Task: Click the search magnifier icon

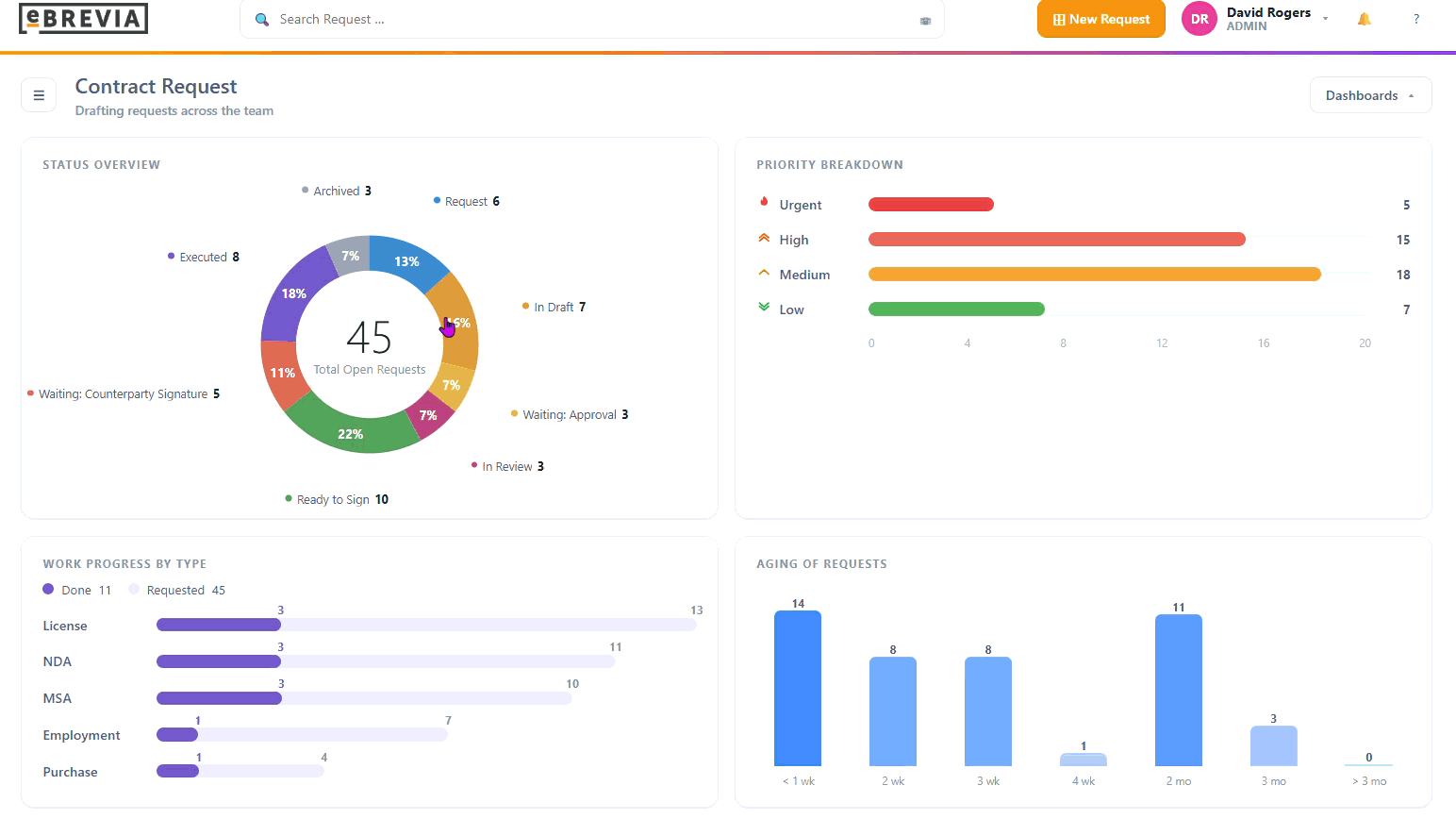Action: (x=262, y=19)
